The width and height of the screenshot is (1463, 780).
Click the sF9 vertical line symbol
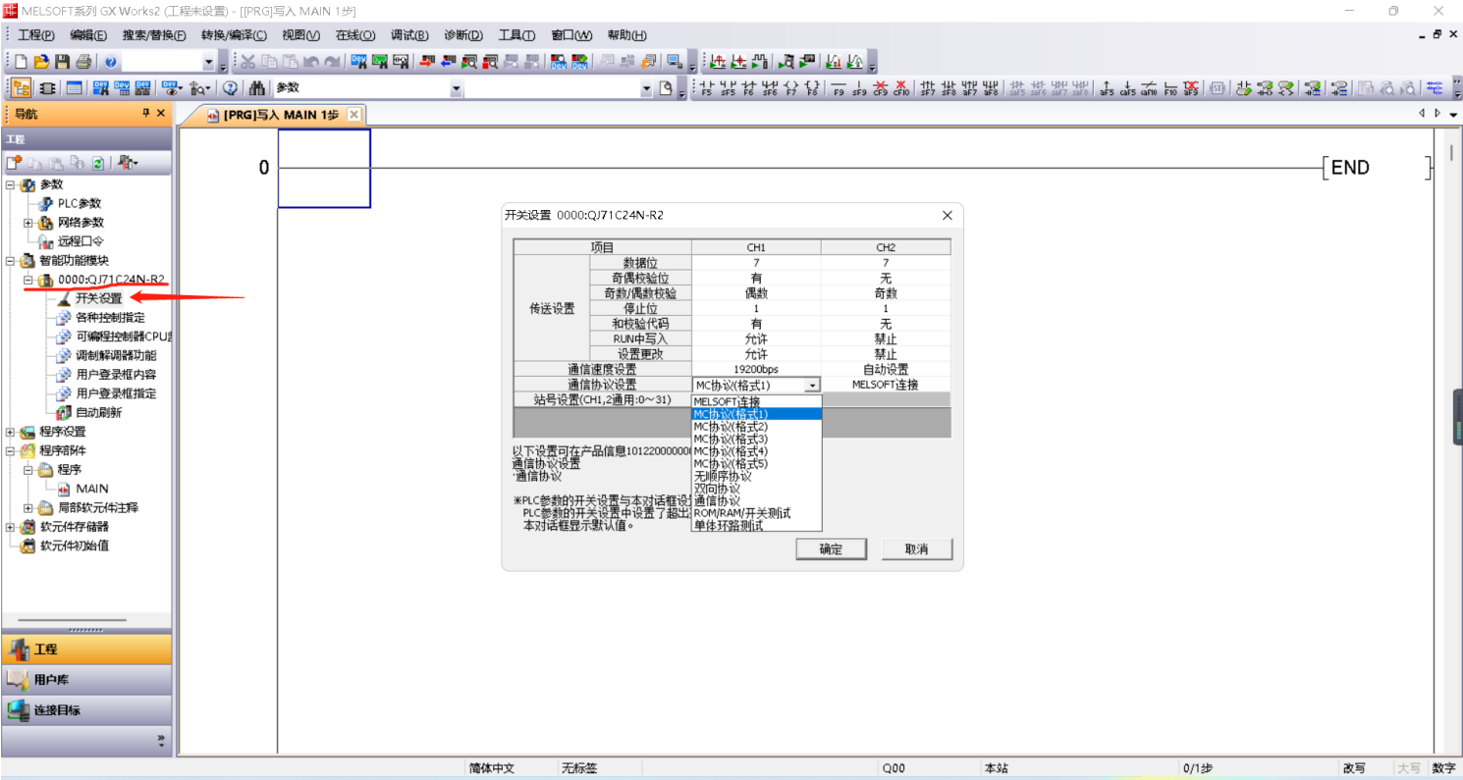coord(859,88)
